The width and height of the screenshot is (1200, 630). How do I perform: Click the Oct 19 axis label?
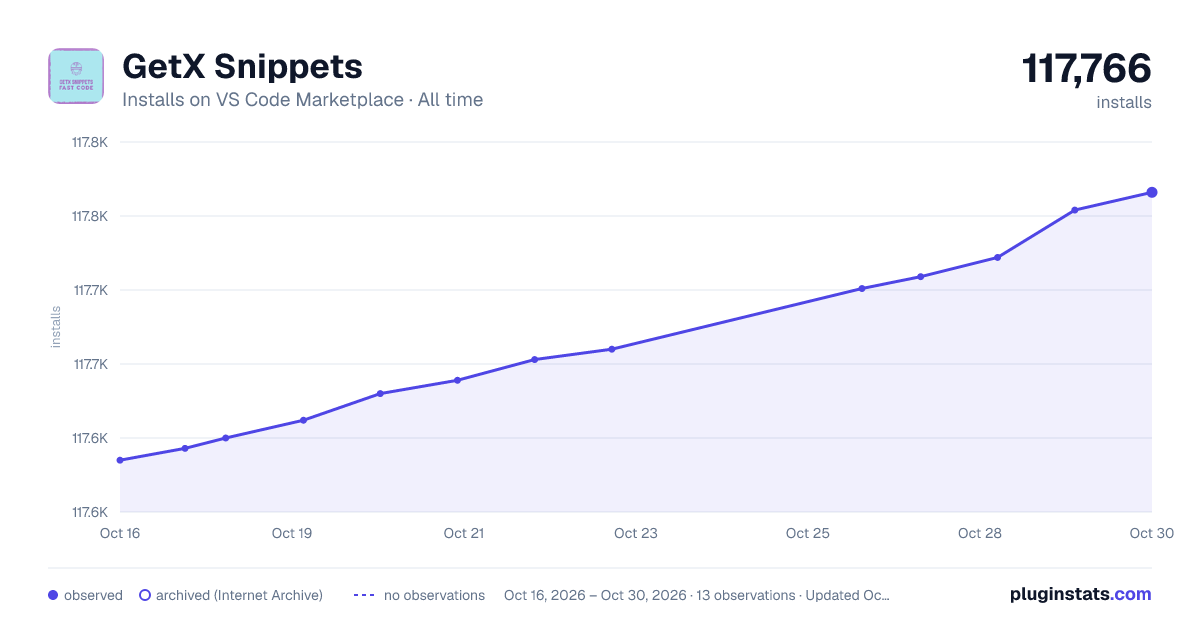click(292, 533)
